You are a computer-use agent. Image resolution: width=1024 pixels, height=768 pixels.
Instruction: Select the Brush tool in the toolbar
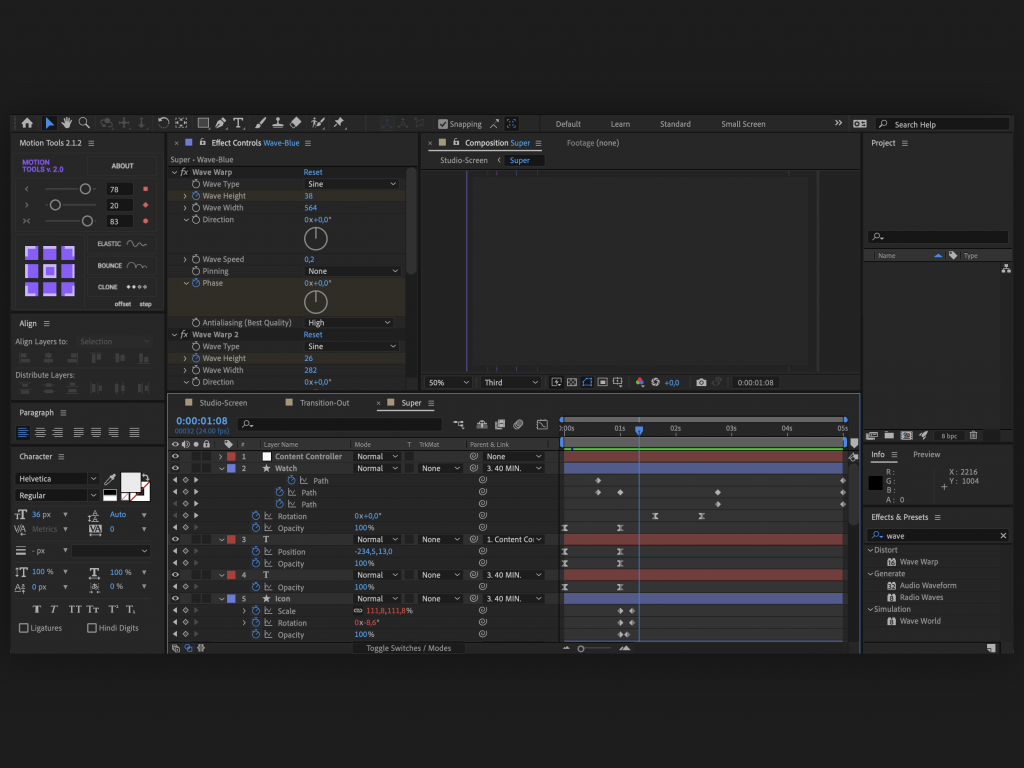261,122
